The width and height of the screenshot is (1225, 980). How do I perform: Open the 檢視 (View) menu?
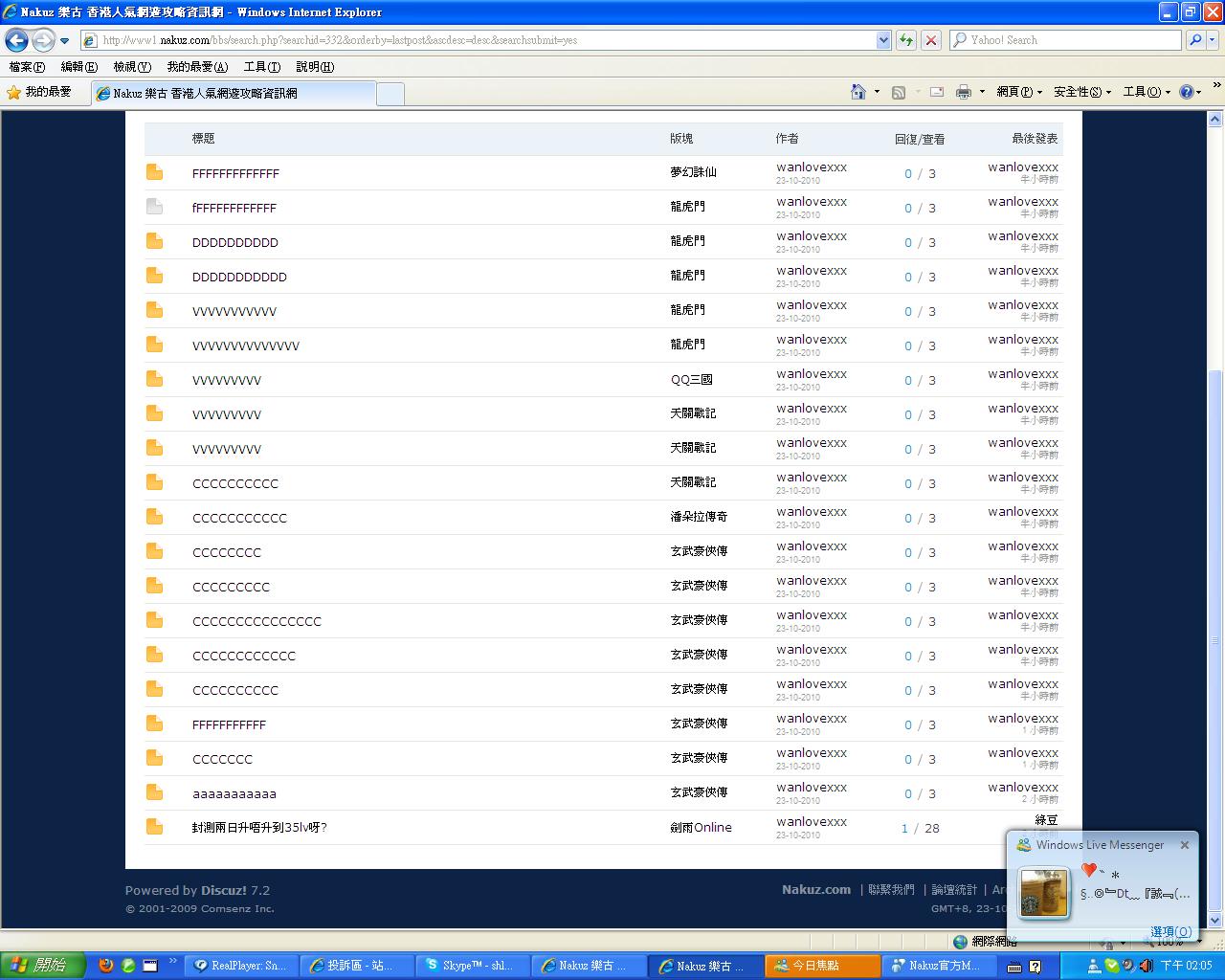[131, 67]
